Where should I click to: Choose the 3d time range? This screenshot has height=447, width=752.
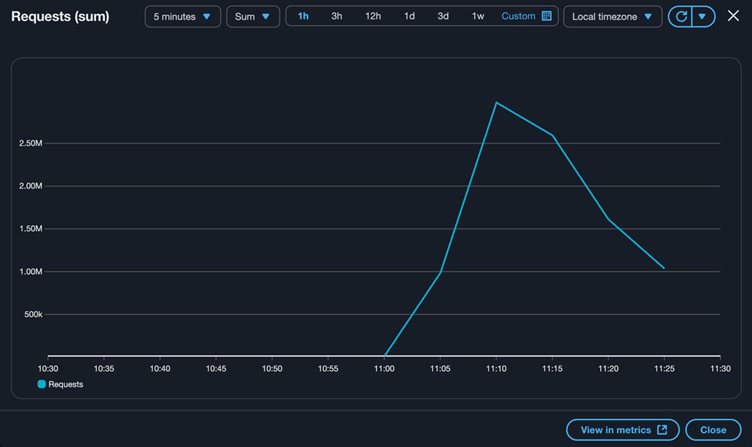coord(443,17)
